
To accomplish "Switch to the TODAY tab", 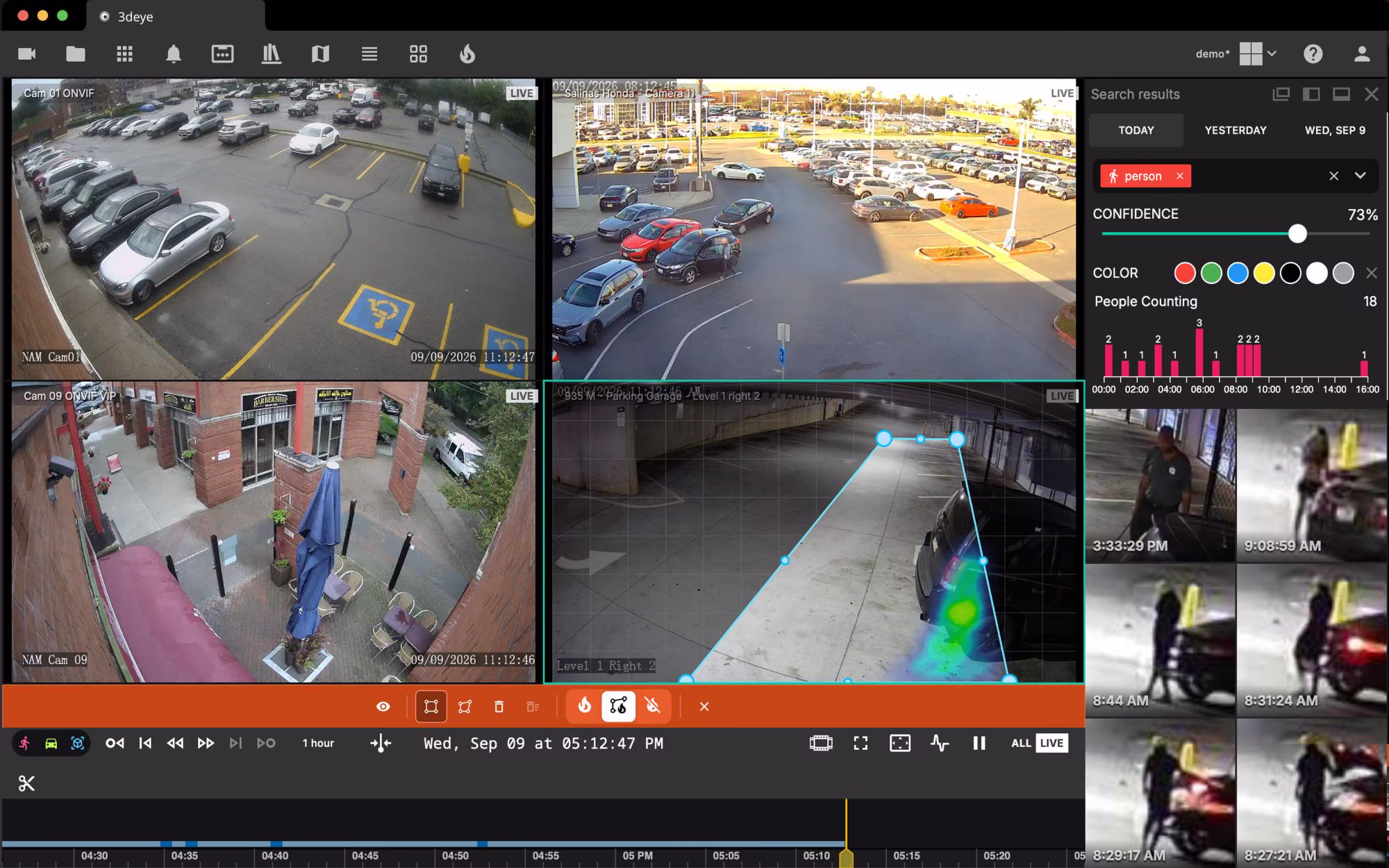I will click(1136, 130).
